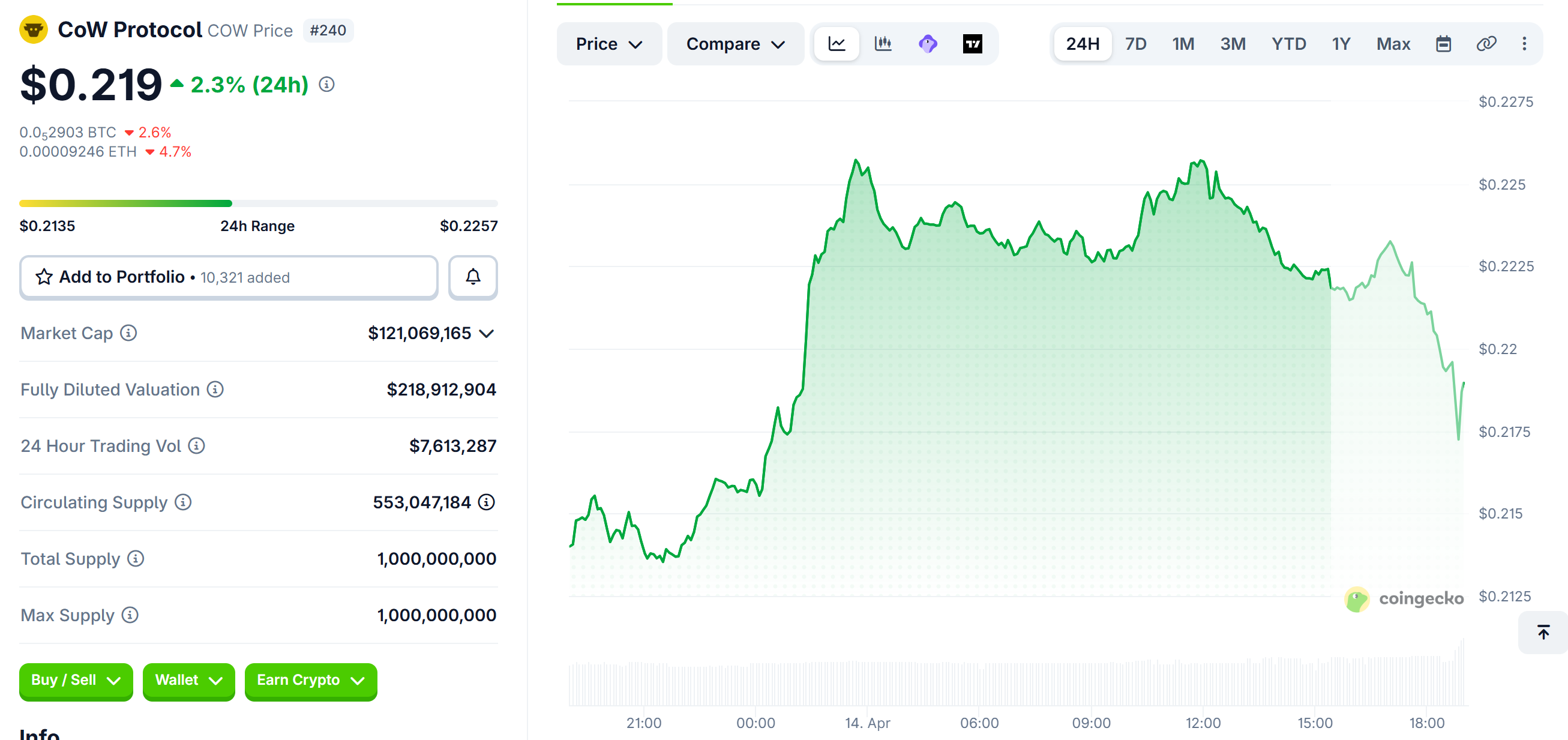Select the Max timeframe tab
Image resolution: width=1568 pixels, height=740 pixels.
[x=1393, y=43]
